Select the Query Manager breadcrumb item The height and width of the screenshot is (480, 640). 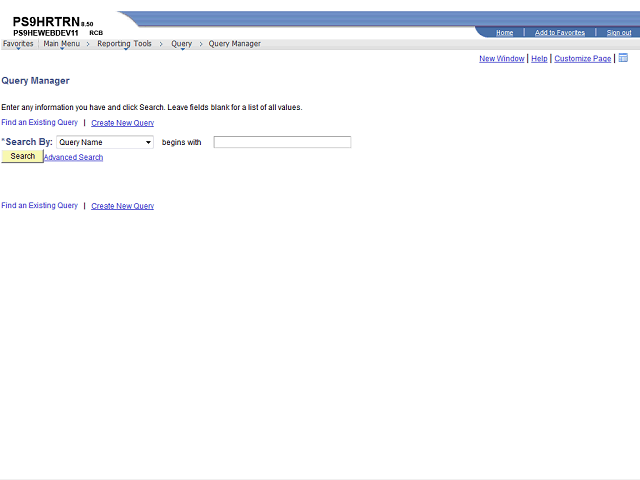(x=234, y=44)
